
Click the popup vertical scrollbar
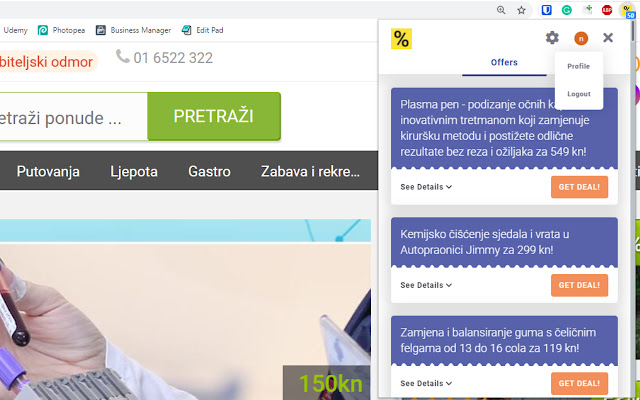point(633,31)
